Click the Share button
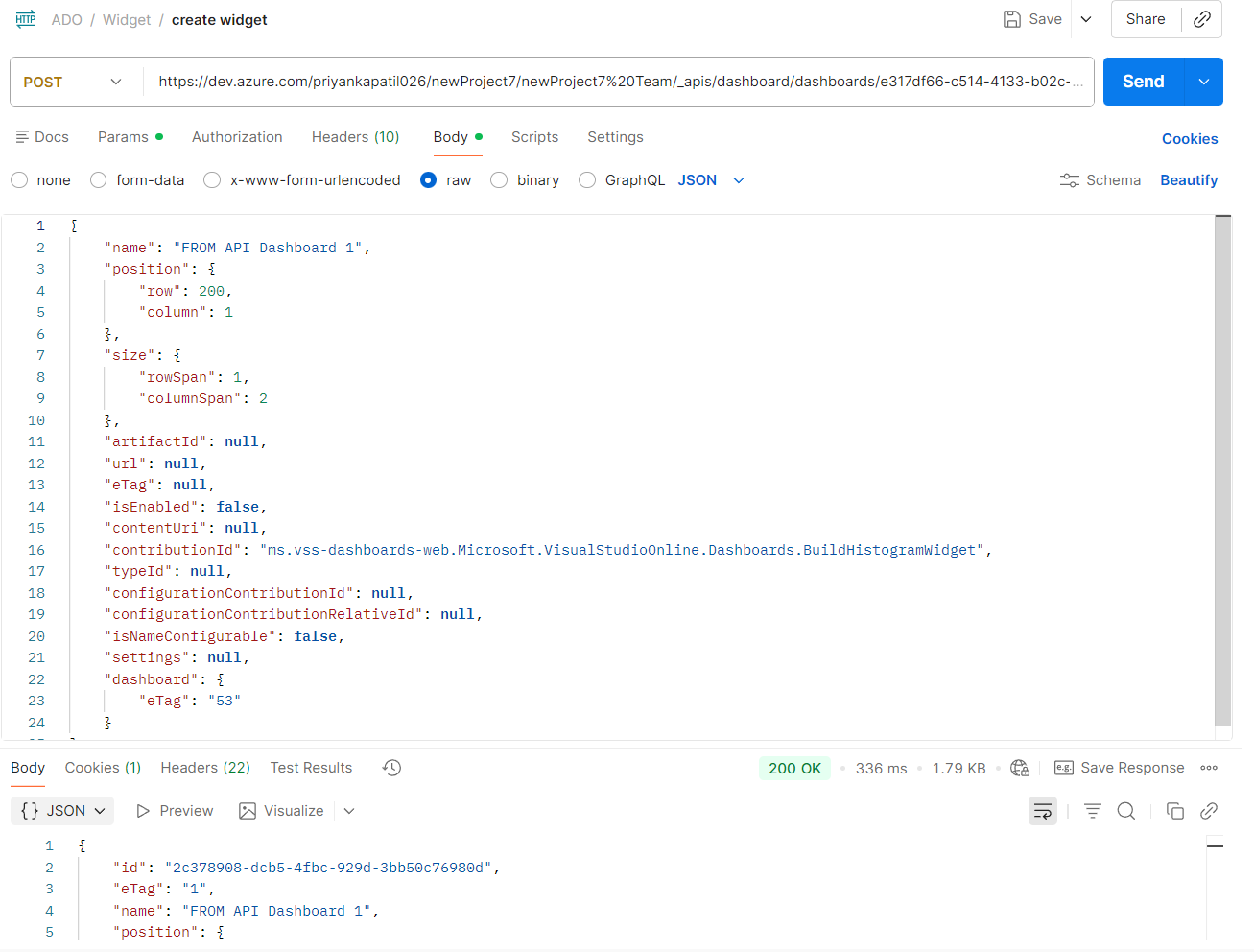 click(x=1146, y=19)
